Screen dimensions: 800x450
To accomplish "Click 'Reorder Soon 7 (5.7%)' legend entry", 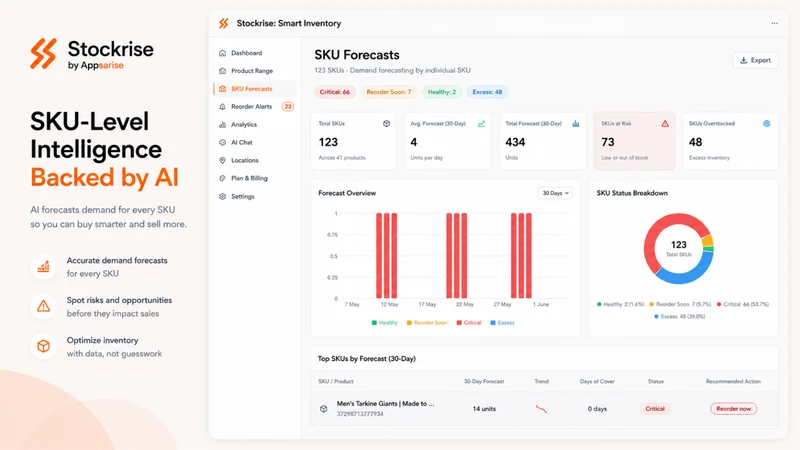I will pyautogui.click(x=680, y=304).
